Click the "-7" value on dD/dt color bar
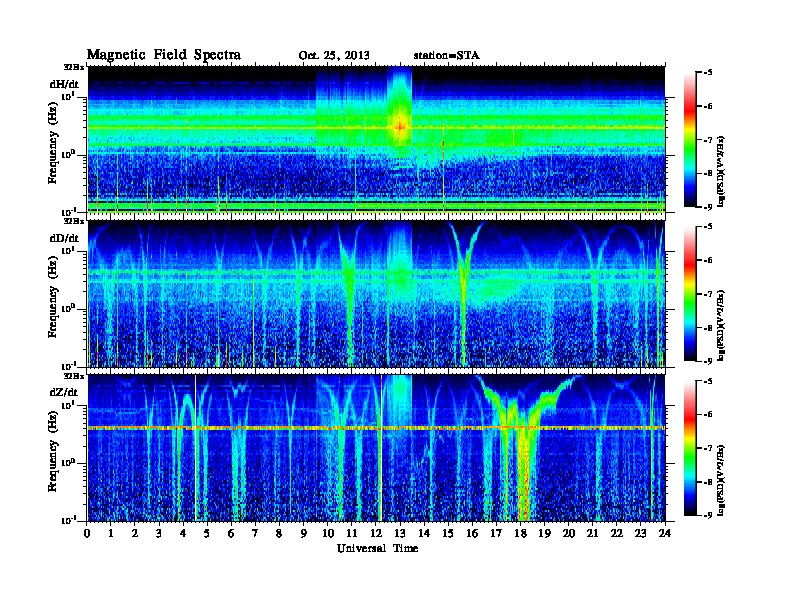792x612 pixels. pyautogui.click(x=708, y=294)
